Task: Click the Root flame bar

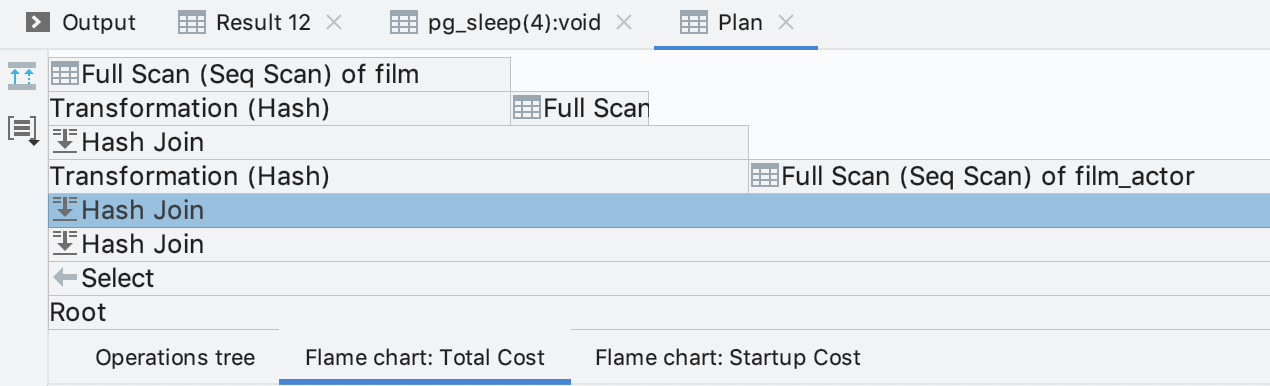Action: pyautogui.click(x=659, y=312)
